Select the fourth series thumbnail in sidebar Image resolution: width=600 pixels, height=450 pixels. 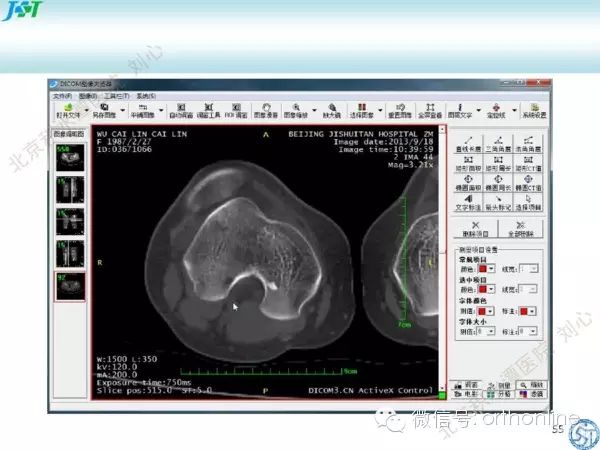[70, 254]
